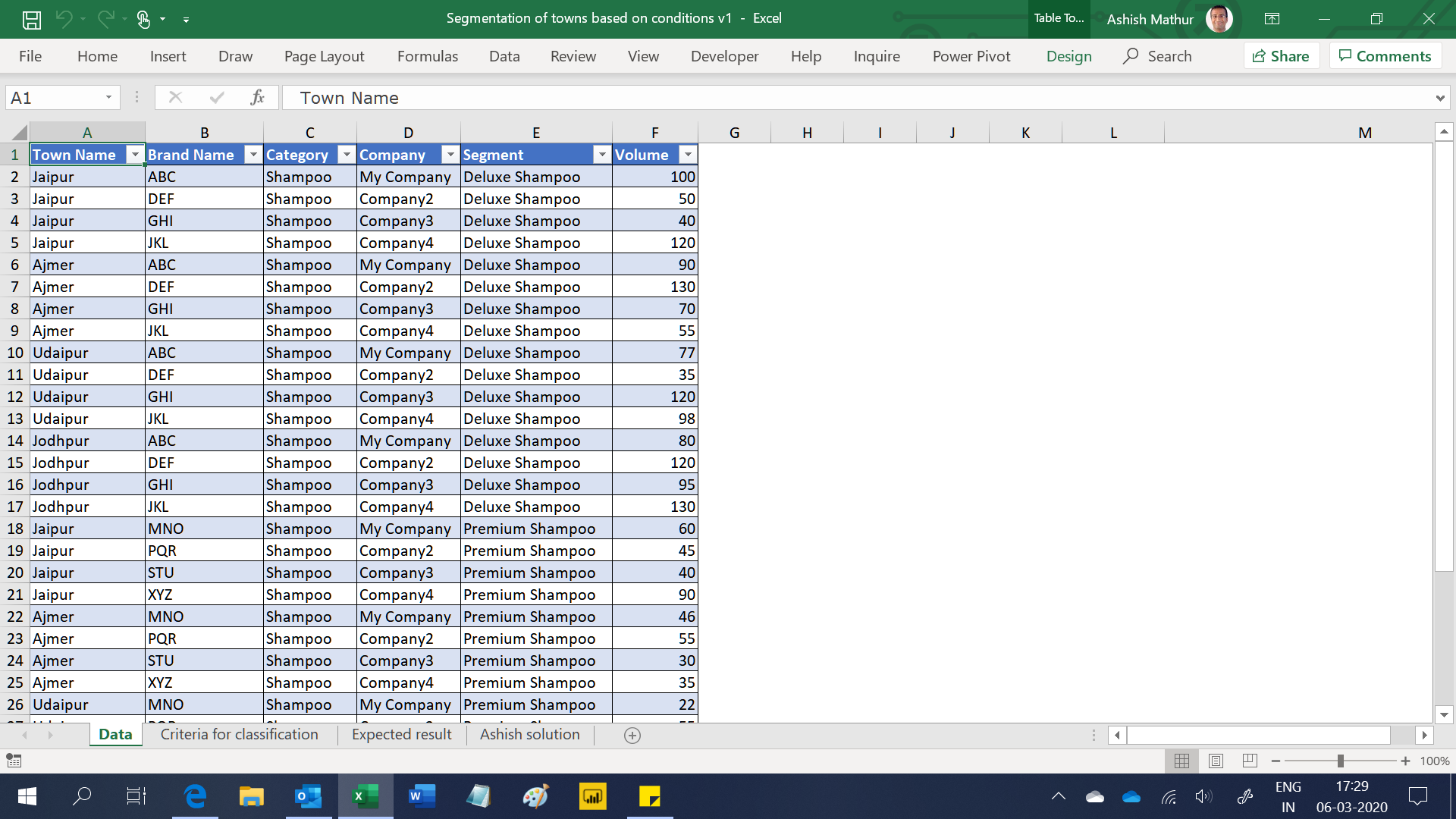
Task: Click the macro recording status icon
Action: pos(14,760)
